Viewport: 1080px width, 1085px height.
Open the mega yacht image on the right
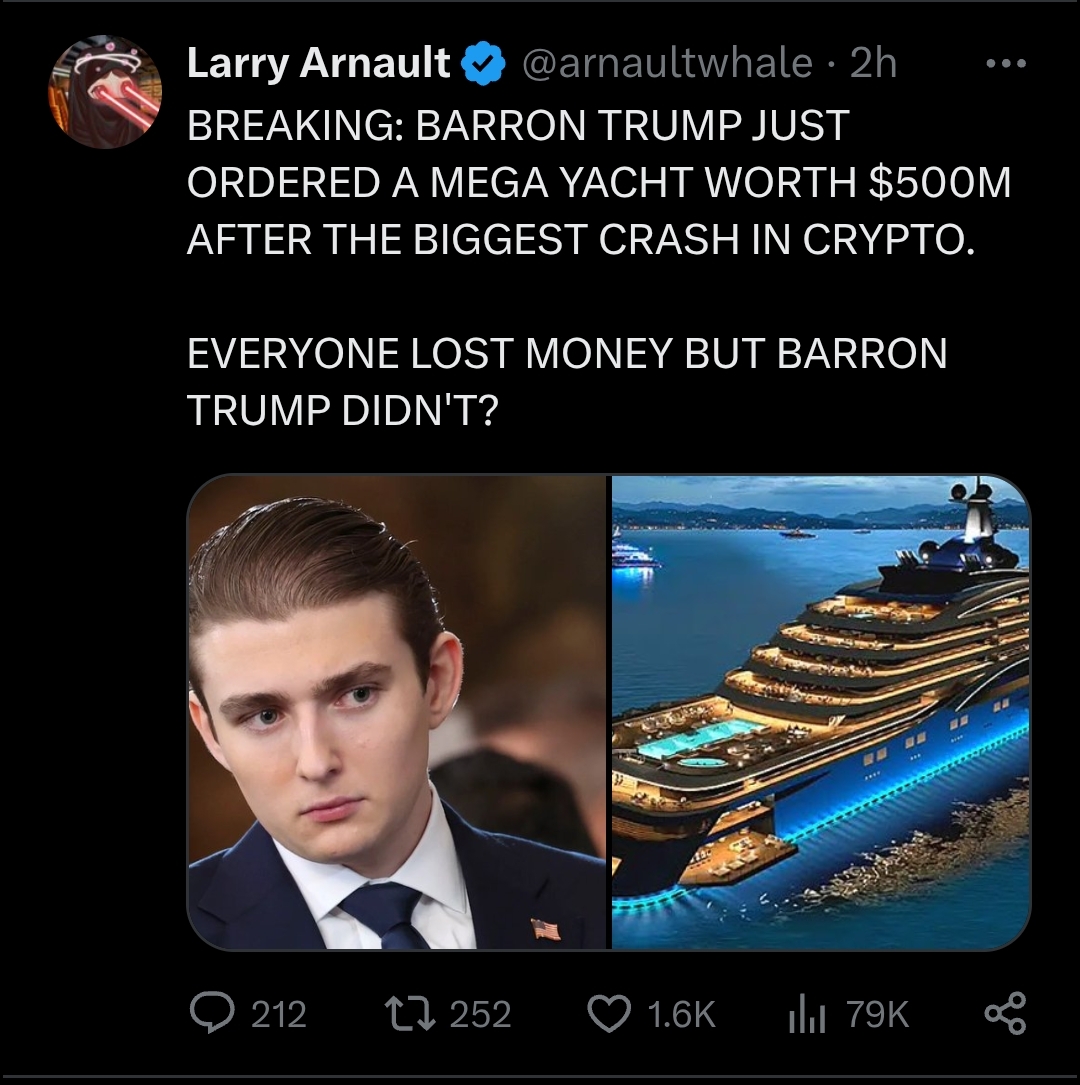[821, 712]
